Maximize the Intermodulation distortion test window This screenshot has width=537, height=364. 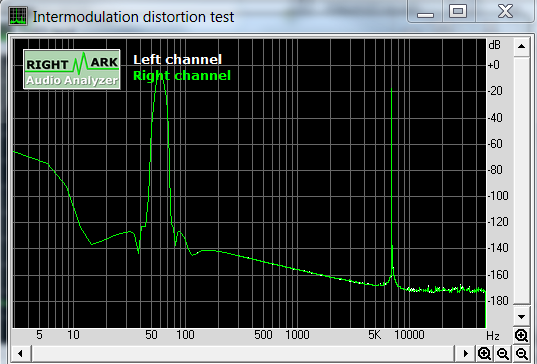pos(458,11)
